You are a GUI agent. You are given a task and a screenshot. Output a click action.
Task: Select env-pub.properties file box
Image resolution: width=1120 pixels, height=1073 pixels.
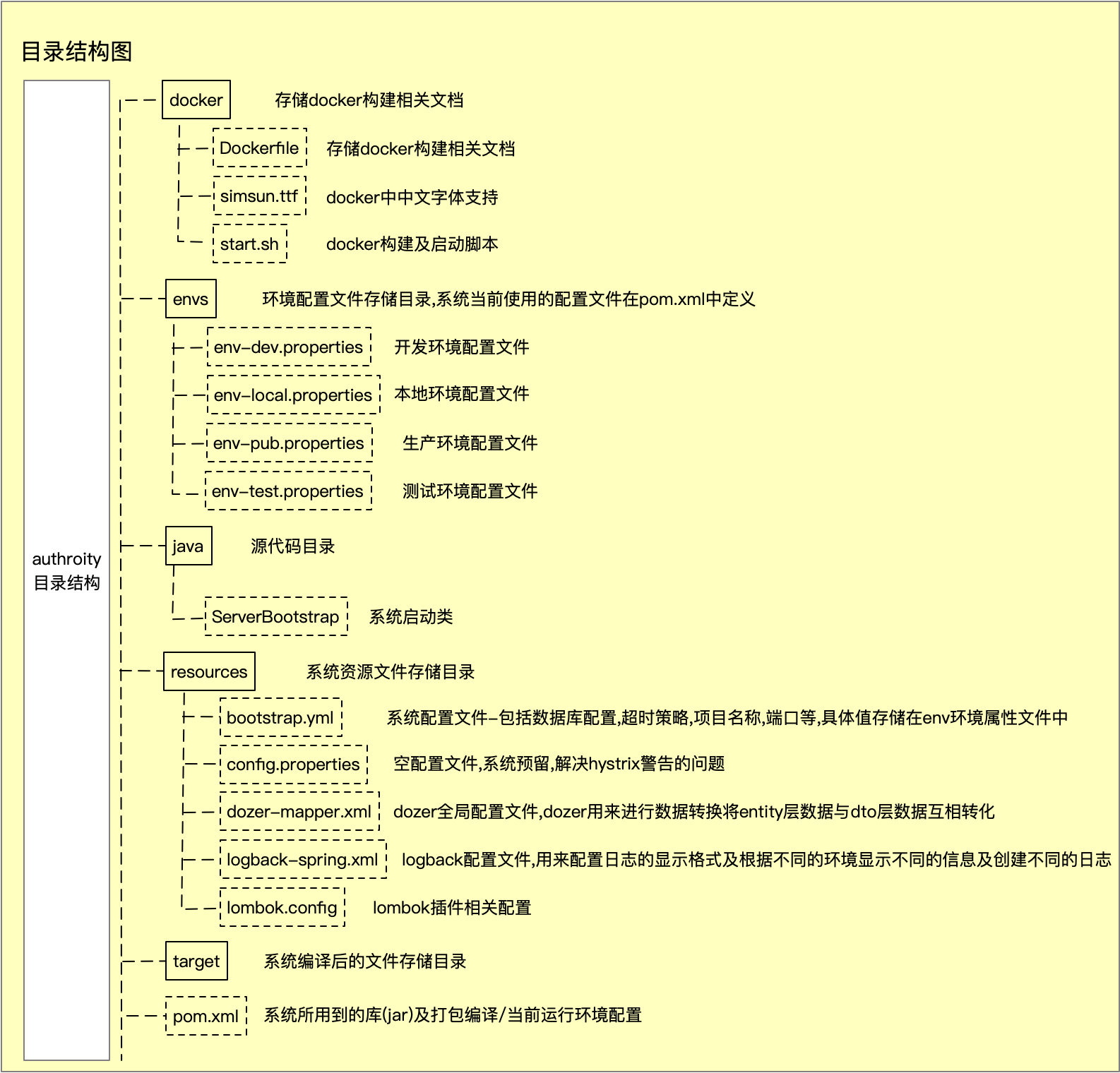pos(289,443)
